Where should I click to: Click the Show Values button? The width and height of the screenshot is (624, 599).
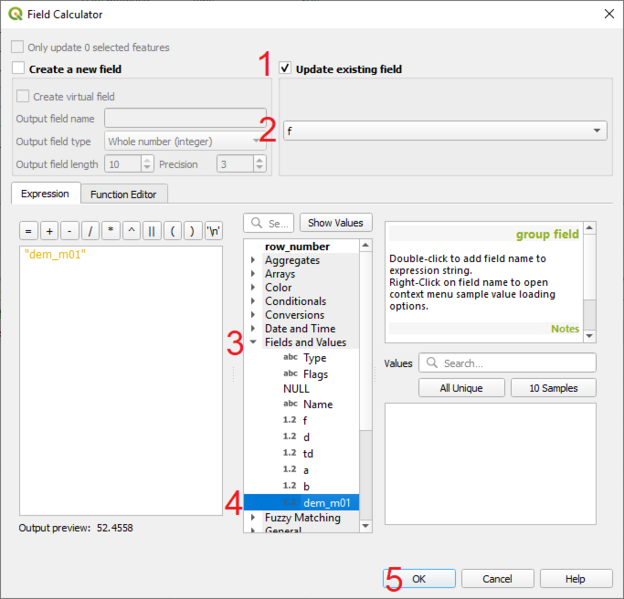[x=335, y=222]
